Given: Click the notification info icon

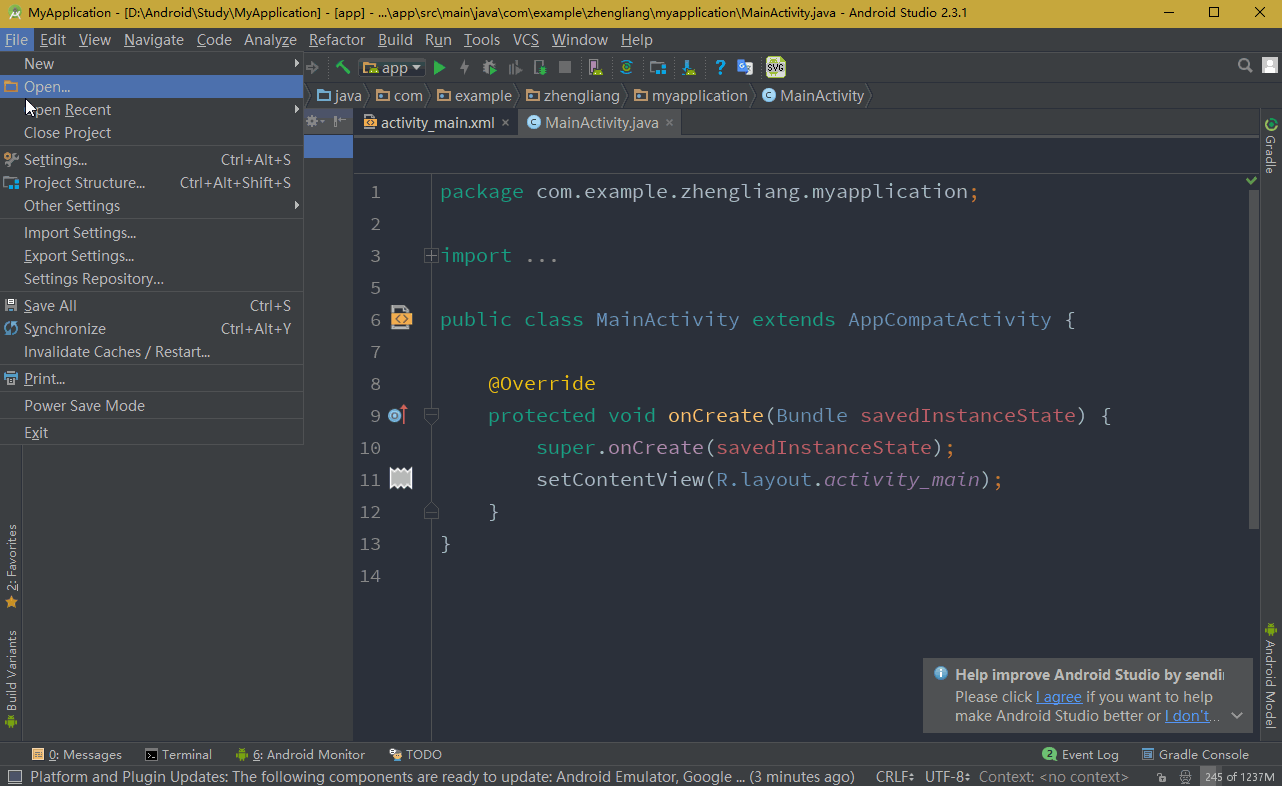Looking at the screenshot, I should coord(940,674).
